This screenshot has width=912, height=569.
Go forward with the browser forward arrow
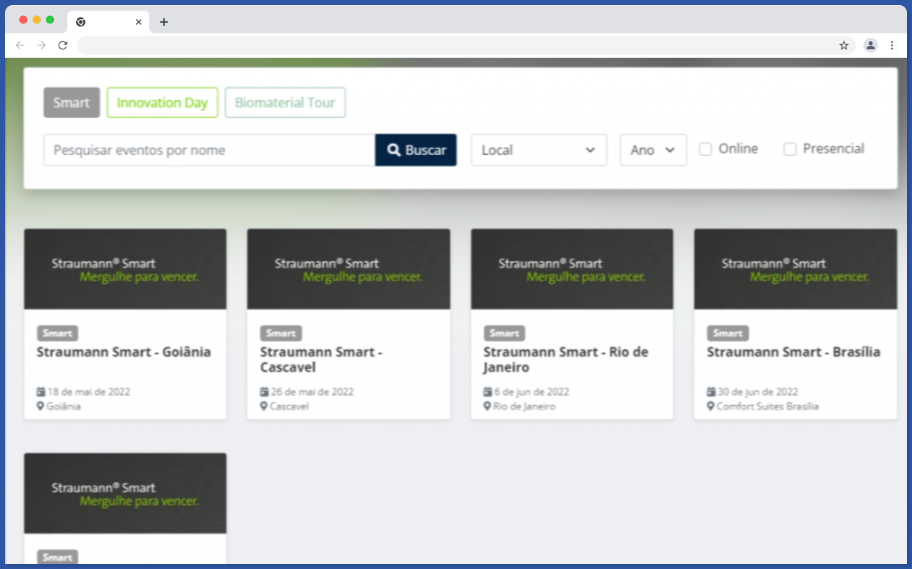pos(41,45)
